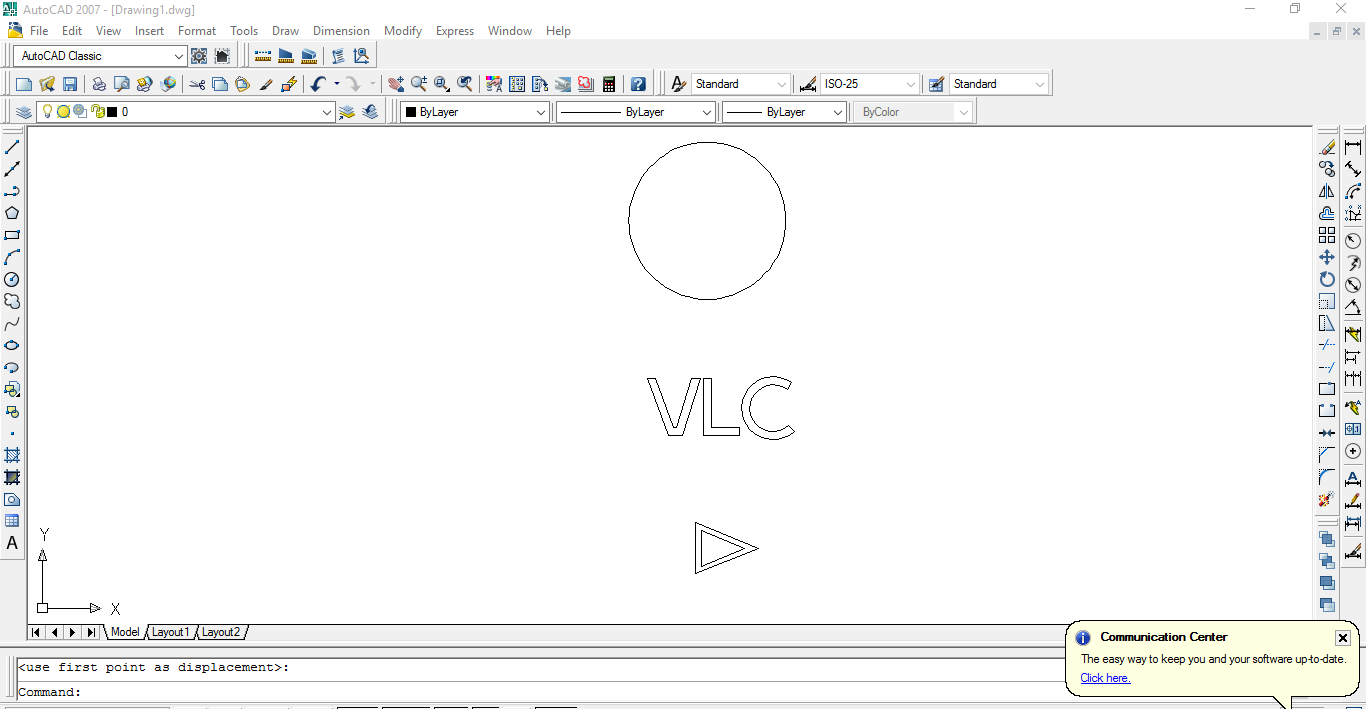The image size is (1366, 709).
Task: Select the Table tool
Action: click(12, 521)
